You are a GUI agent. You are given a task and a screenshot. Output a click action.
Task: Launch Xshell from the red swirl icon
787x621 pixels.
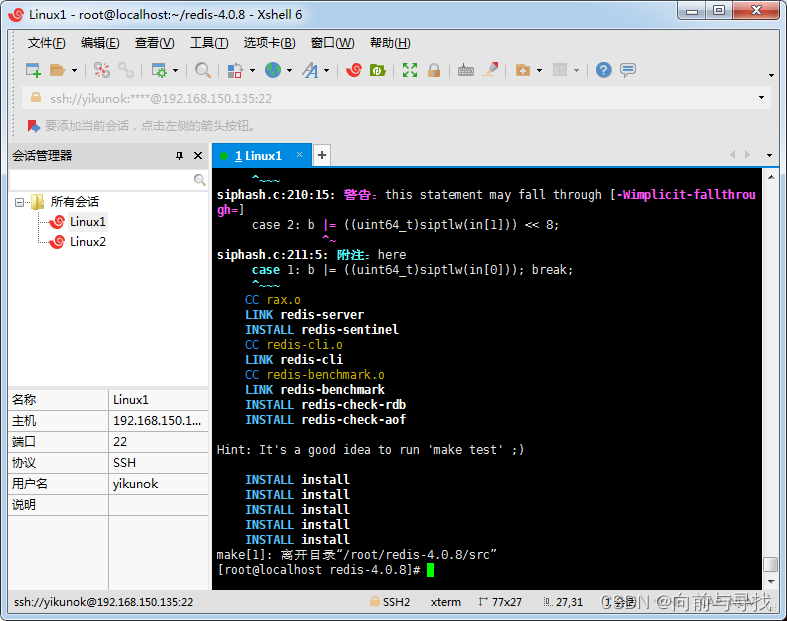coord(354,70)
